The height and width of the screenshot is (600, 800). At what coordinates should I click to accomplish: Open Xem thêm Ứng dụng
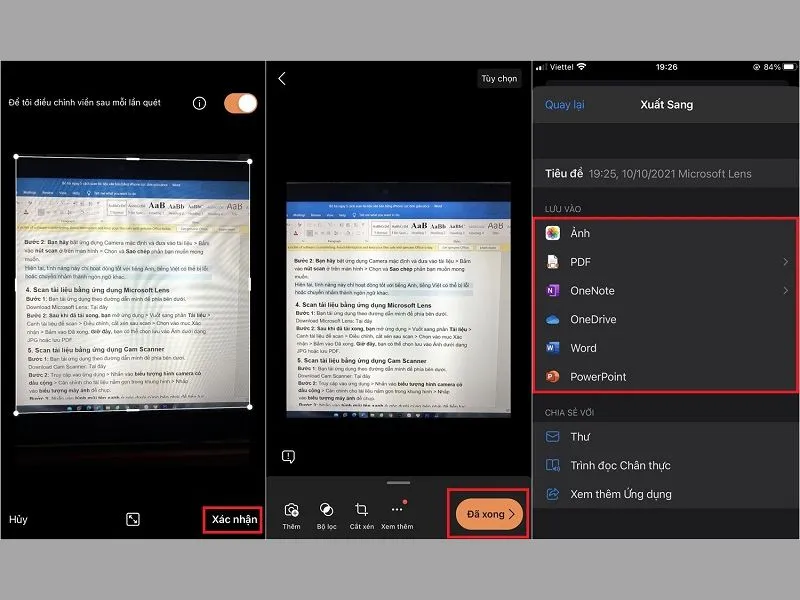click(665, 494)
